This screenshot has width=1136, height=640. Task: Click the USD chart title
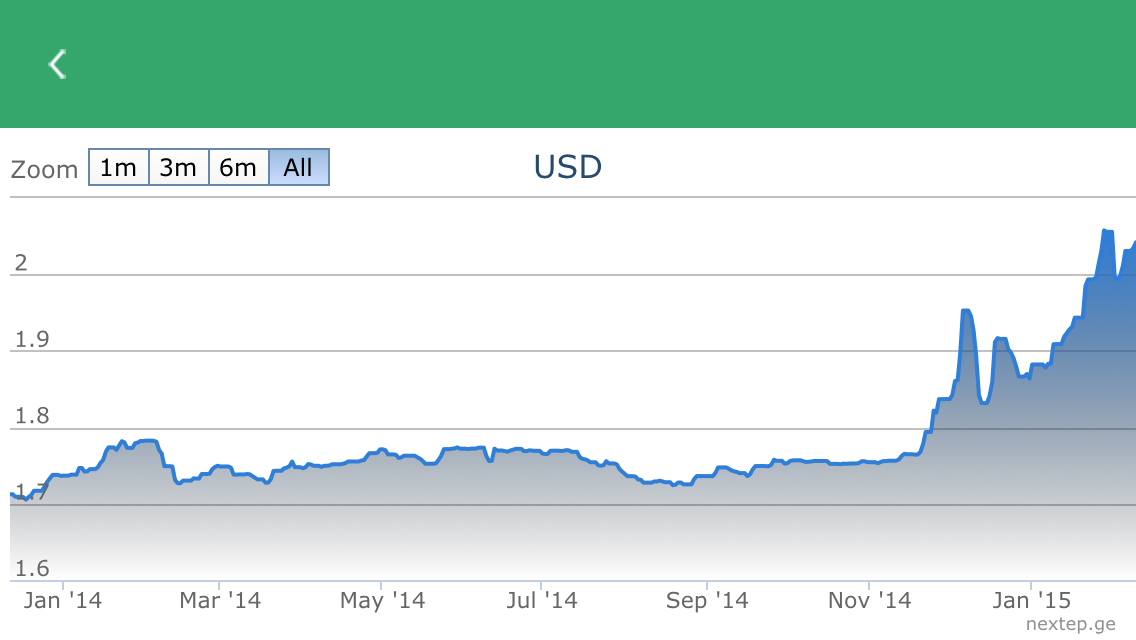click(568, 167)
